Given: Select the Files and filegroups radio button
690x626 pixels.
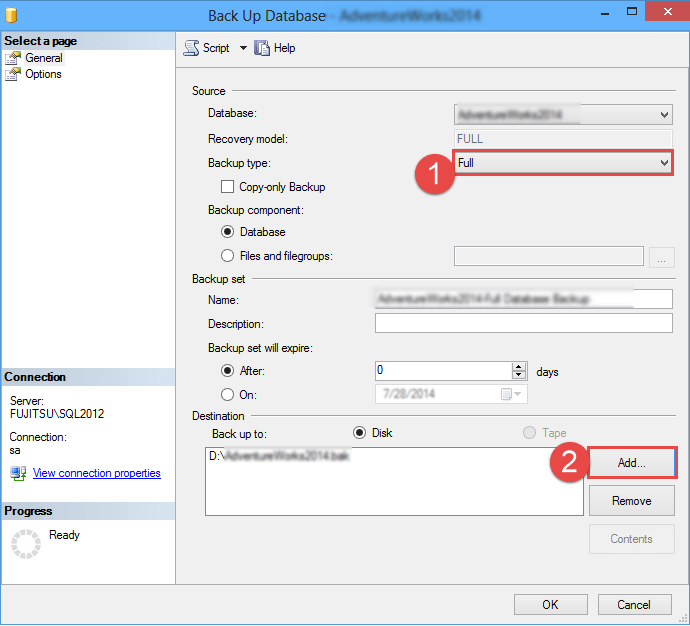Looking at the screenshot, I should [228, 256].
